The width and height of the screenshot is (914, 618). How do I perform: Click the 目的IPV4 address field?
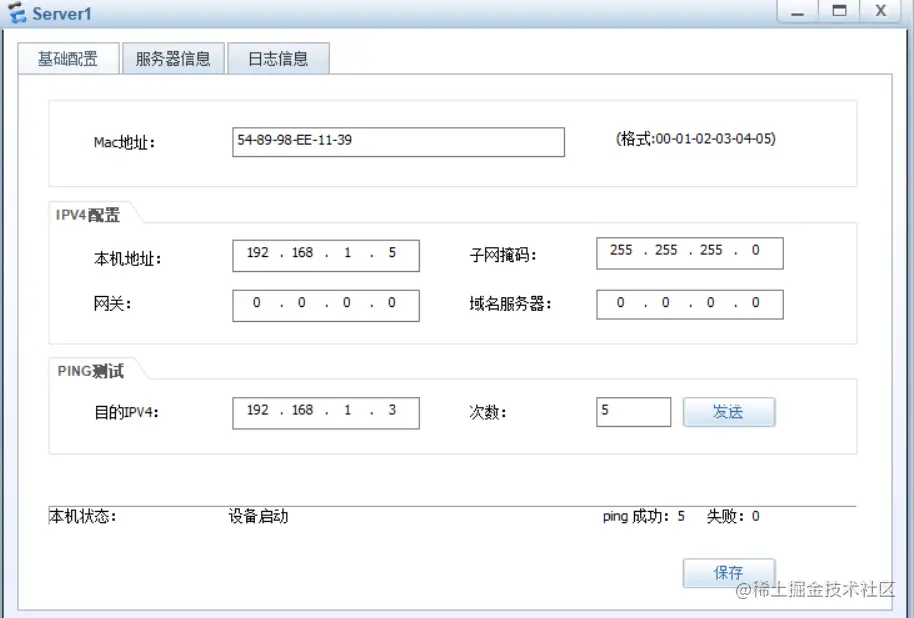point(326,413)
